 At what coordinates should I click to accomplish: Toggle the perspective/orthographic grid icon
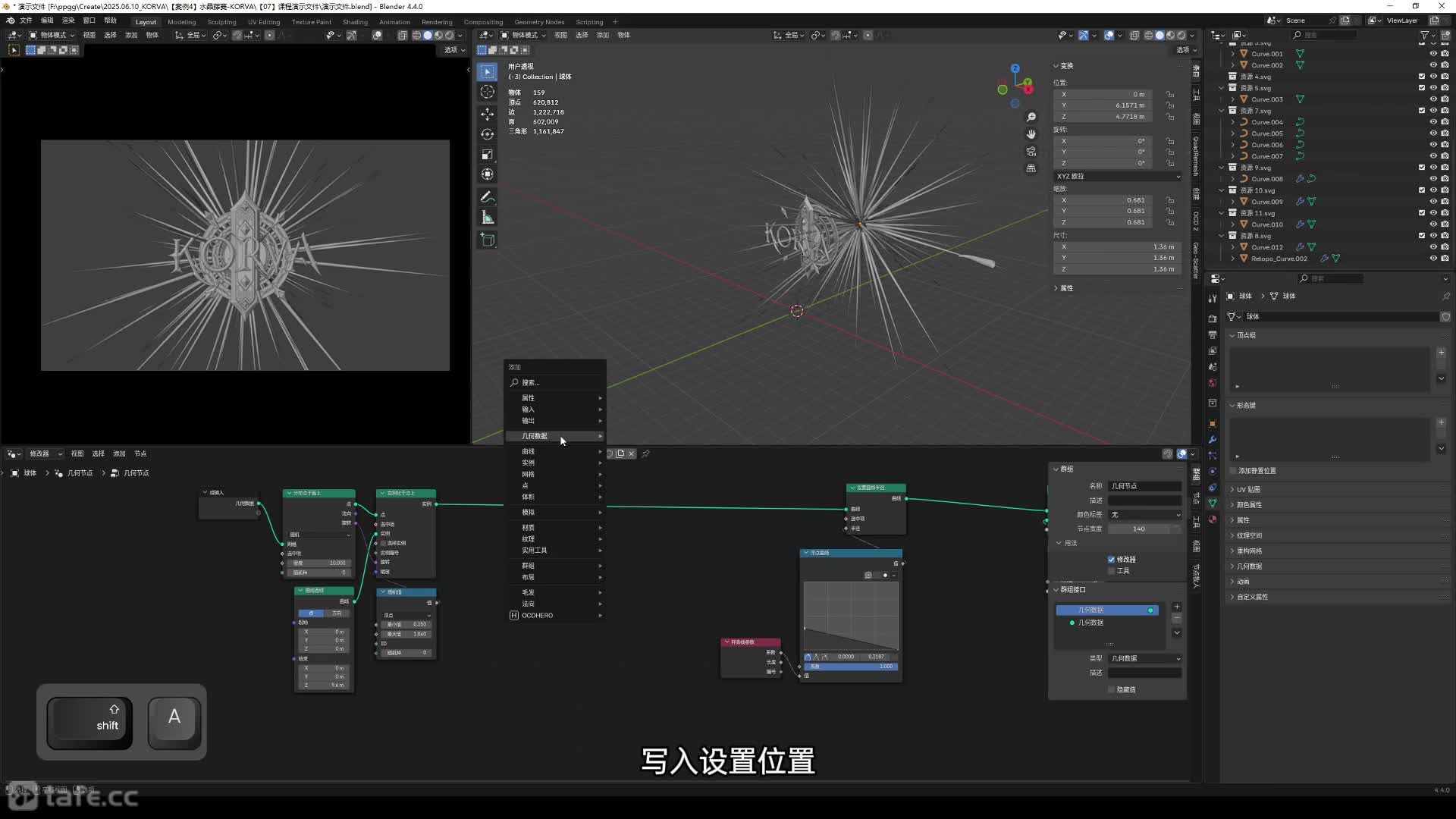click(1031, 168)
